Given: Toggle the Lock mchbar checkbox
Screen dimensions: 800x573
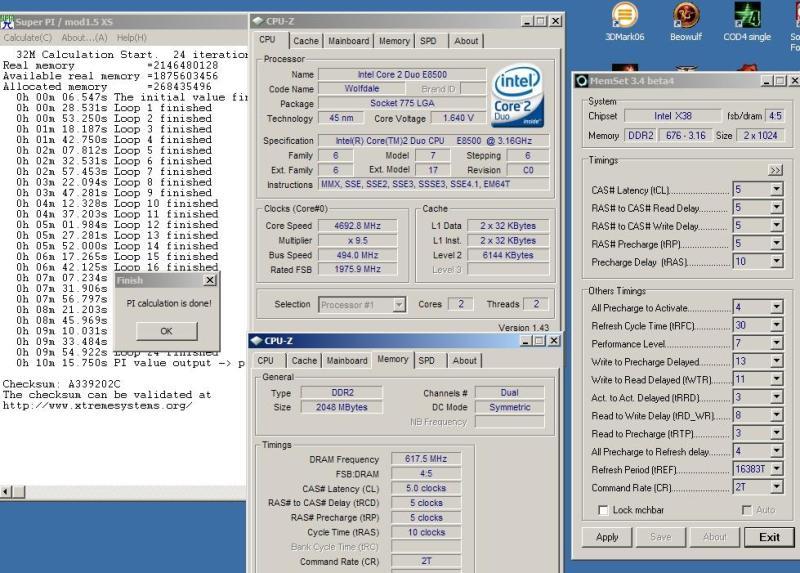Looking at the screenshot, I should [x=603, y=510].
